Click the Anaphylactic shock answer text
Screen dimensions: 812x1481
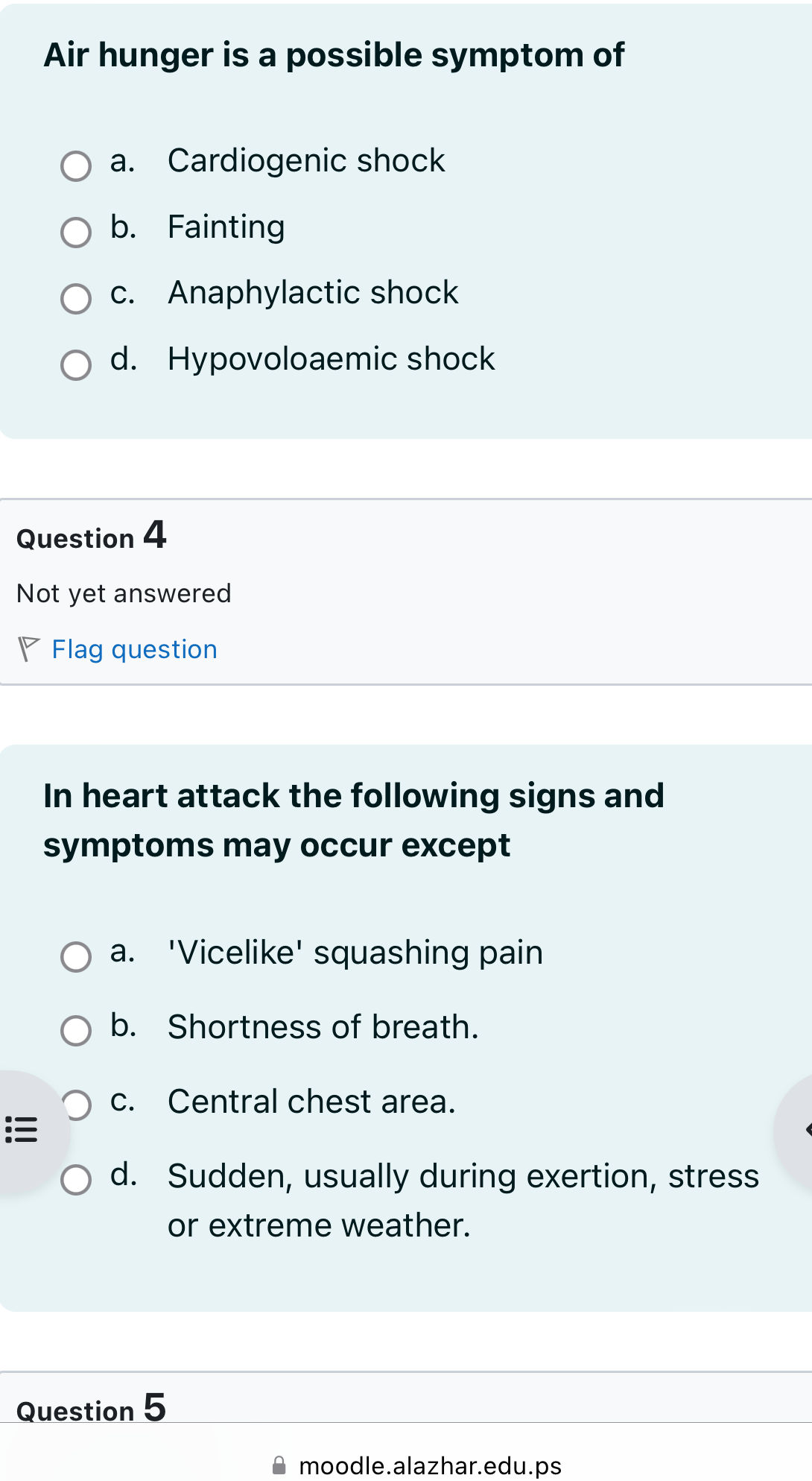pyautogui.click(x=313, y=293)
